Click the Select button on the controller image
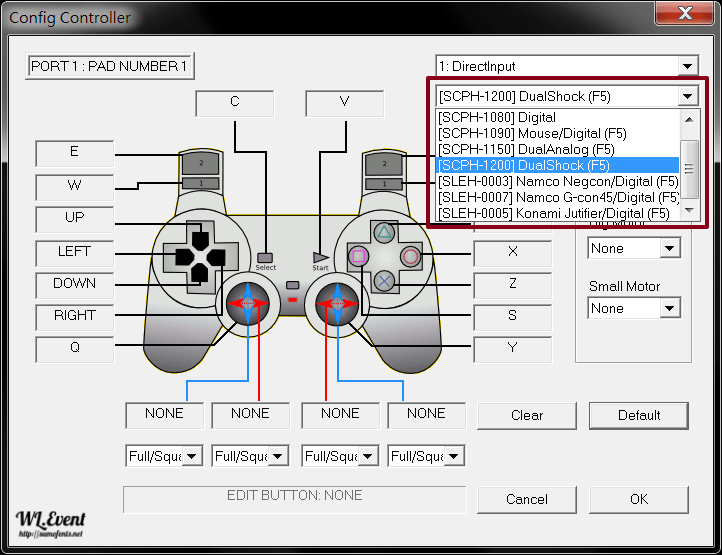The width and height of the screenshot is (722, 555). point(265,257)
